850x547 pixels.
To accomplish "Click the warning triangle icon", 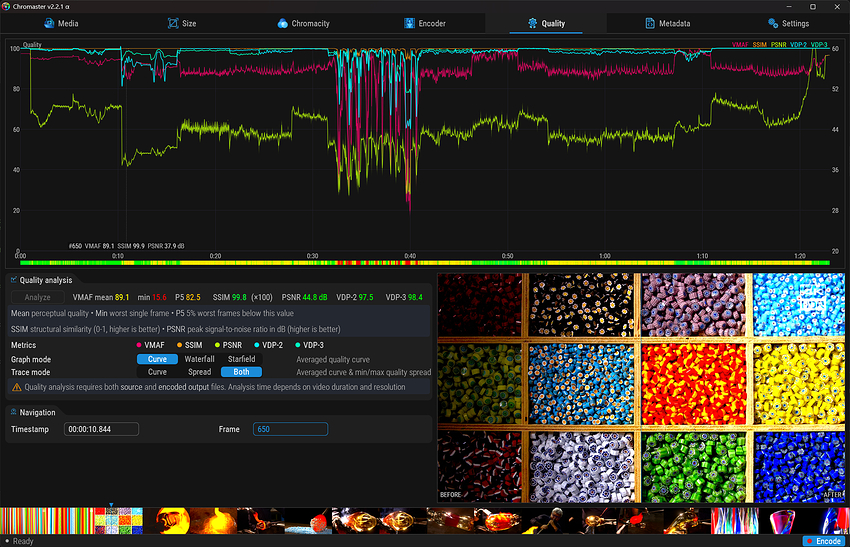I will (x=17, y=387).
